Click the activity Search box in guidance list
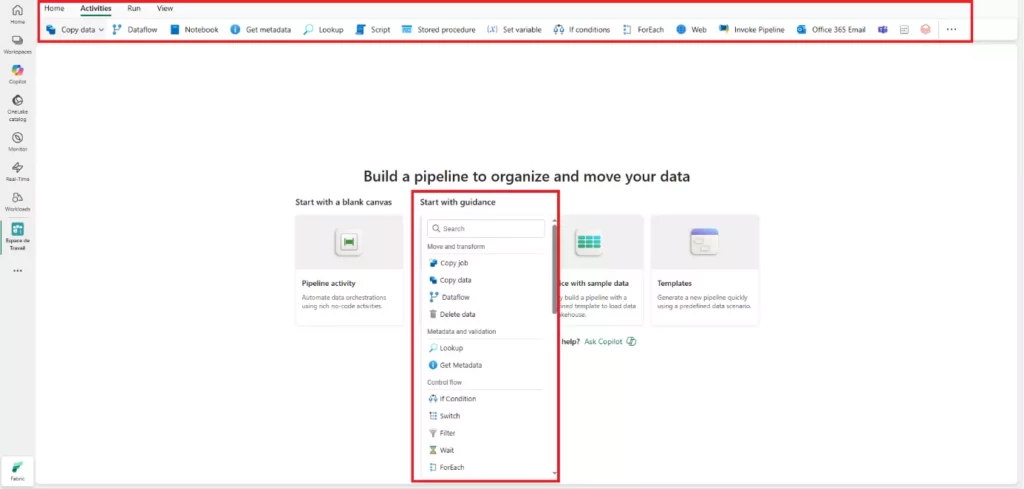The height and width of the screenshot is (489, 1024). coord(485,229)
